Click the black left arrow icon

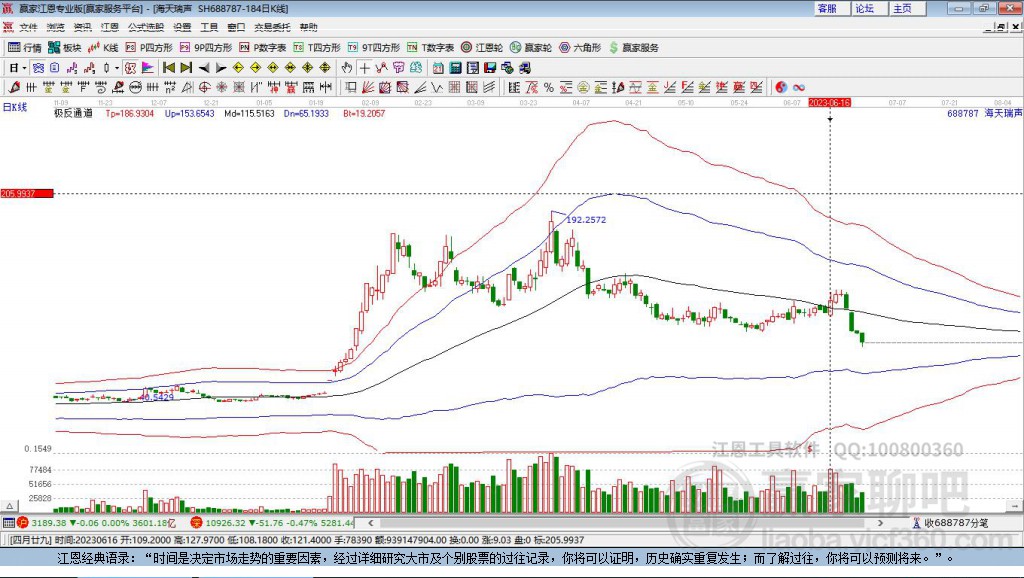pos(204,68)
